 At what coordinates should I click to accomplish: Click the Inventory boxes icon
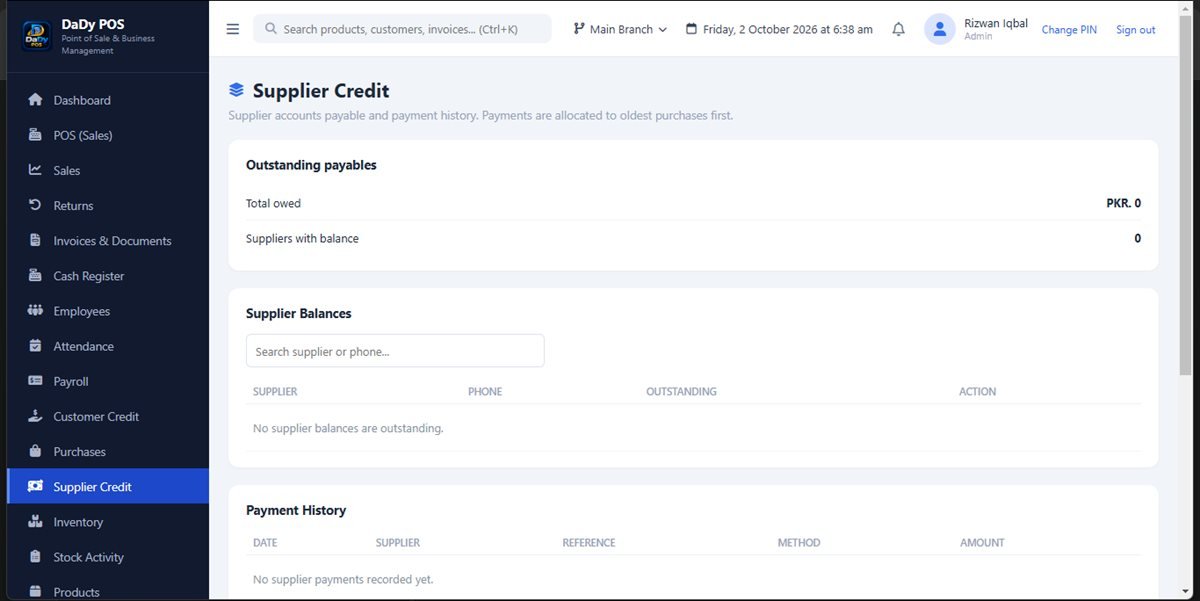[36, 522]
